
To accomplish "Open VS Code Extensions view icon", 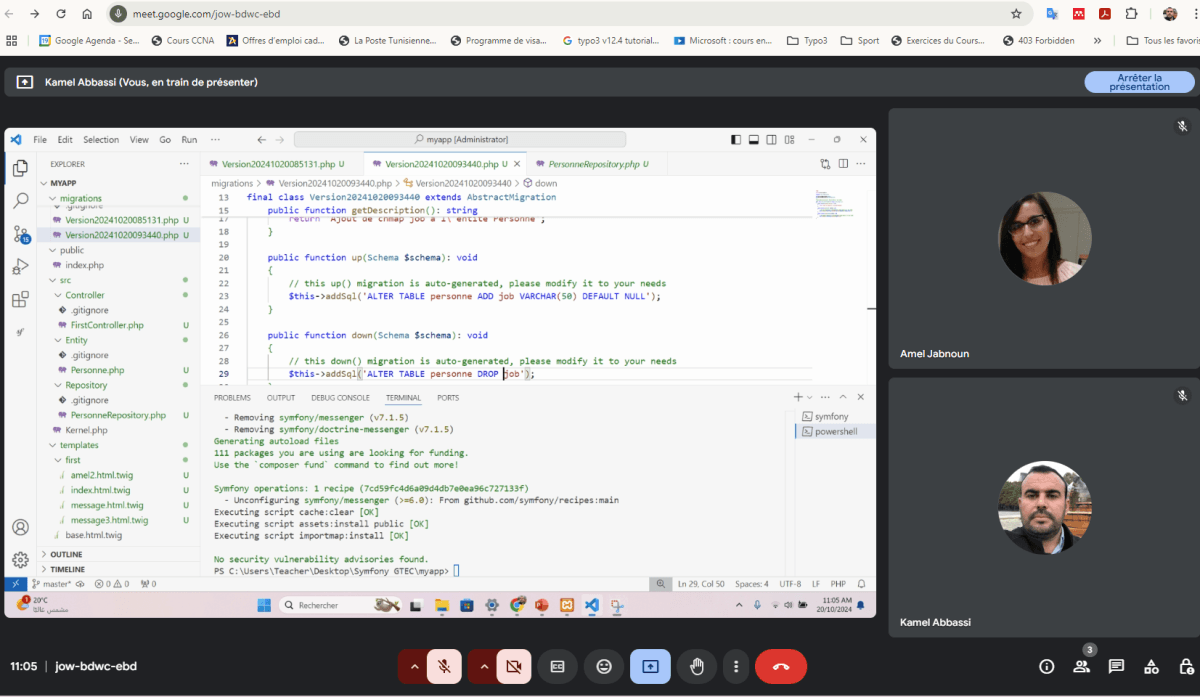I will click(x=20, y=299).
